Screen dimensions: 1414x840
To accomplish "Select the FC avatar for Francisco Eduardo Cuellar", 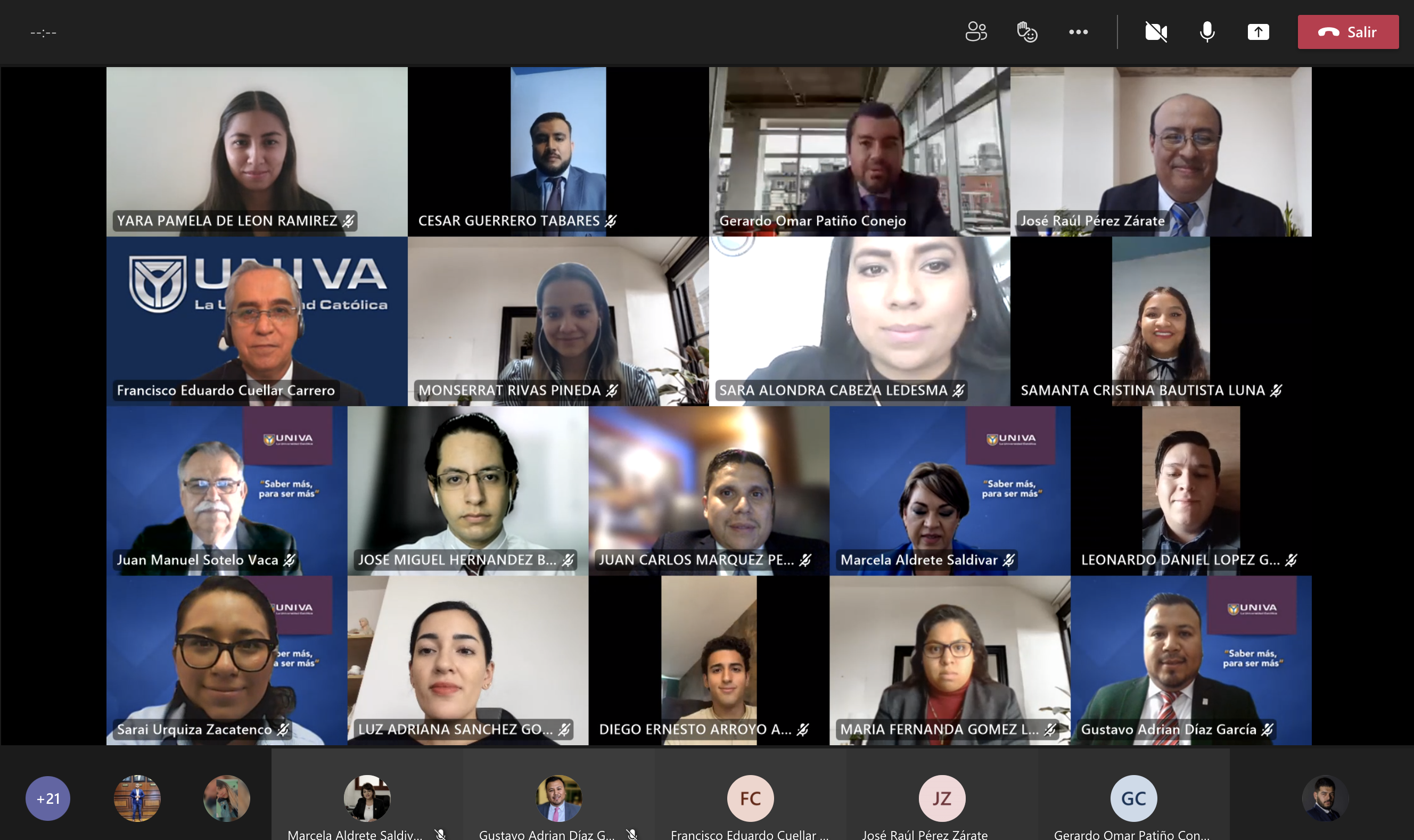I will point(750,798).
